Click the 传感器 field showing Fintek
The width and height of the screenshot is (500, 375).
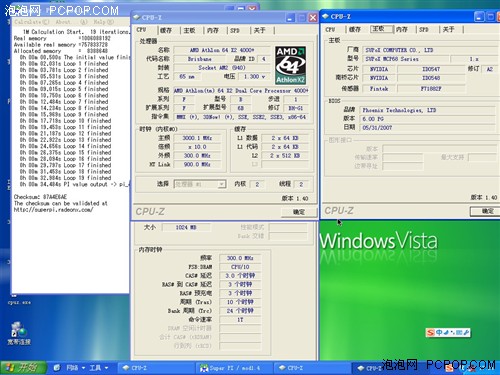click(x=379, y=89)
